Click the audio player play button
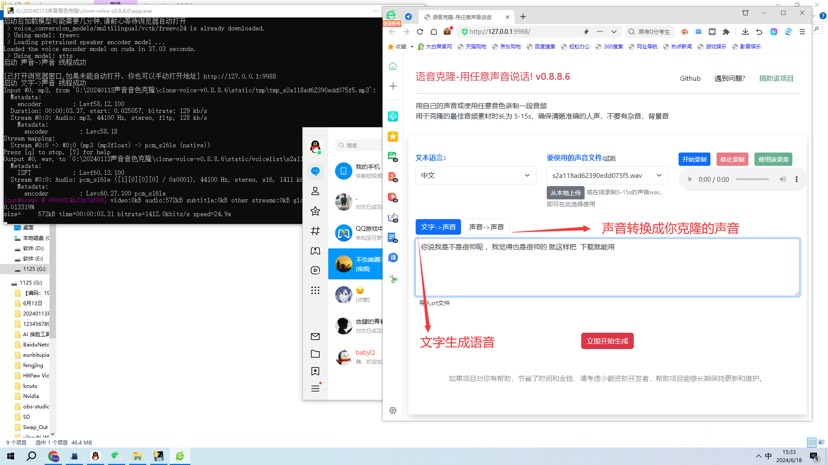828x465 pixels. 689,180
